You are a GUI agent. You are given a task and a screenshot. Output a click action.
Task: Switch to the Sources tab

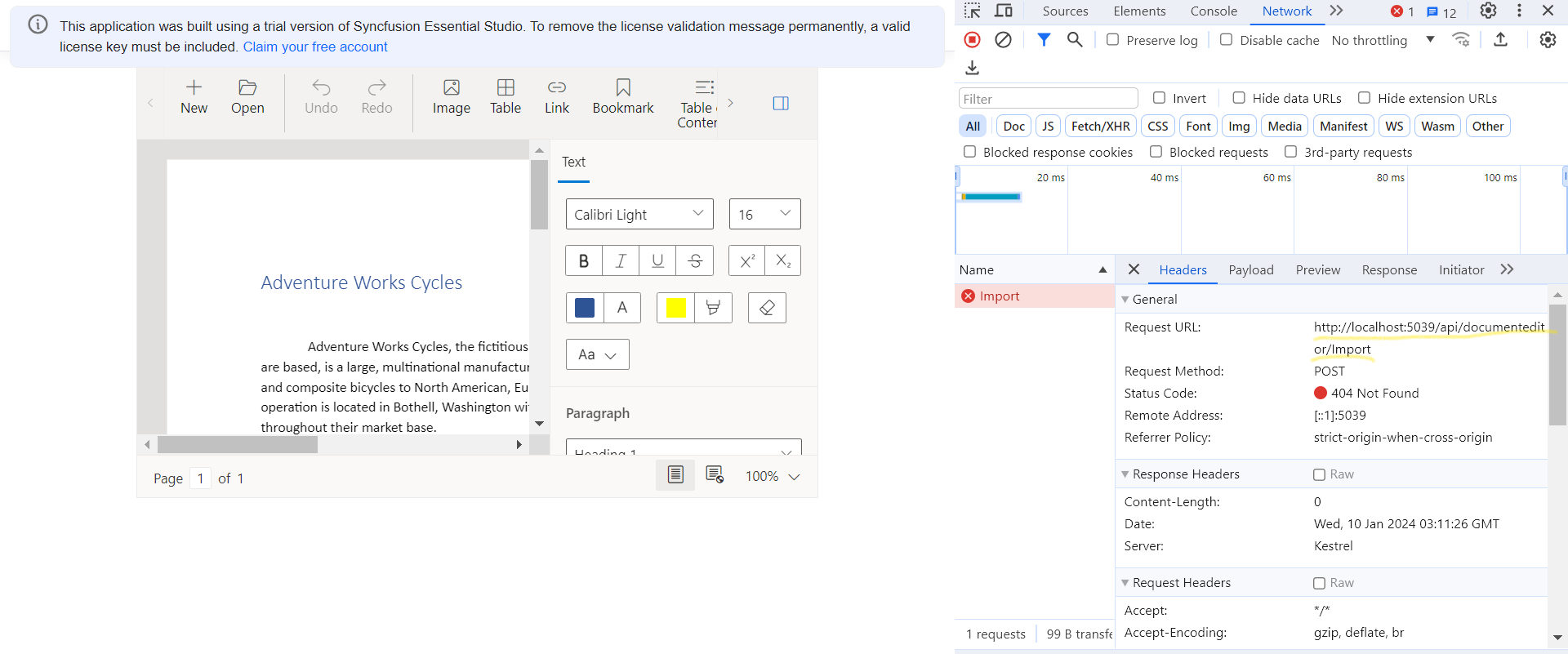1065,11
